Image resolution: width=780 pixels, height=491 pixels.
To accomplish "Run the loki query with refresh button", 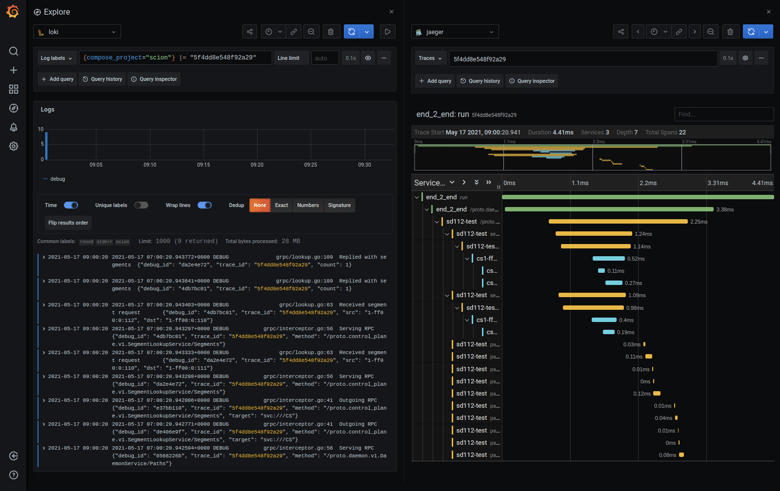I will (352, 32).
